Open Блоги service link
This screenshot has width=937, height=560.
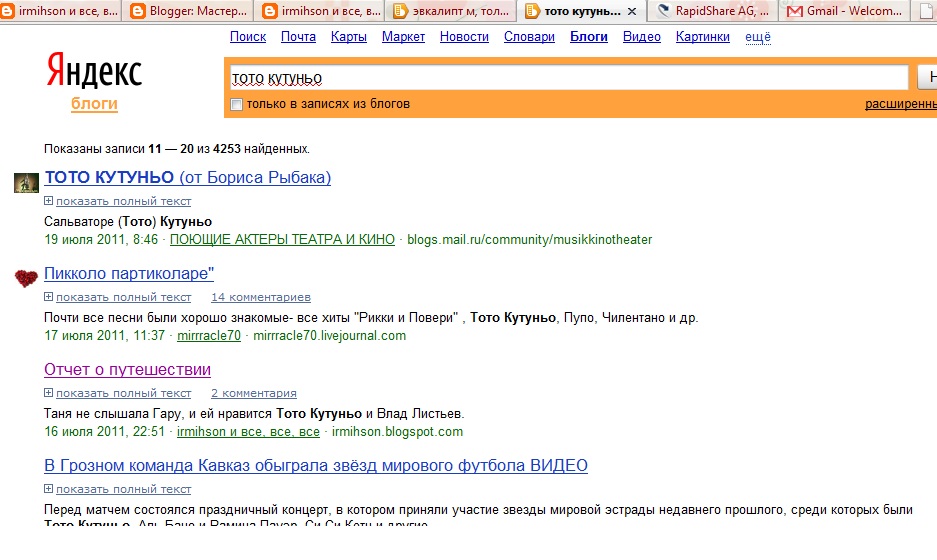click(x=589, y=37)
